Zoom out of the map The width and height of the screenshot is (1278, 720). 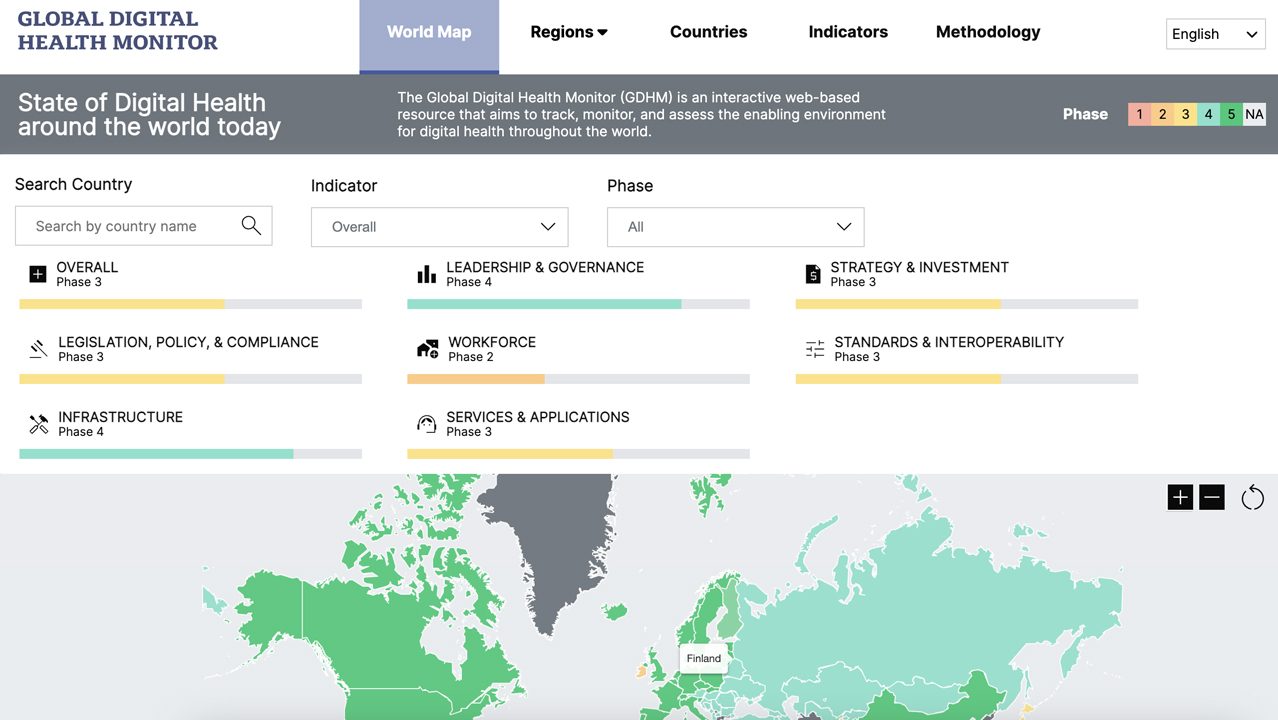click(x=1212, y=497)
